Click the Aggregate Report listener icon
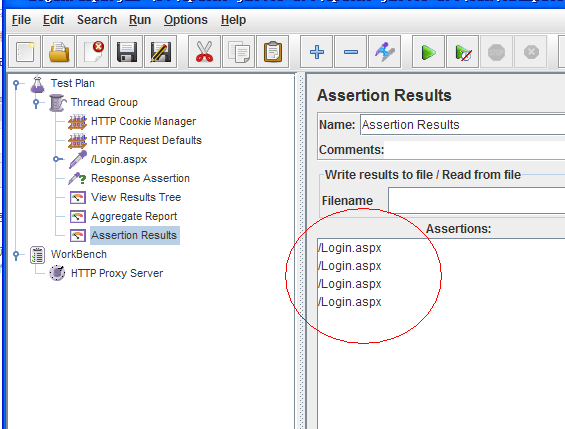This screenshot has height=429, width=565. [x=77, y=217]
